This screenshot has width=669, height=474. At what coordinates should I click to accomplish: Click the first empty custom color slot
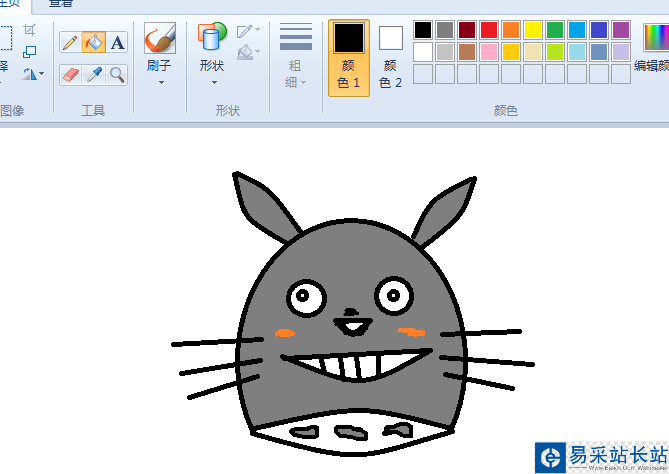[x=423, y=74]
